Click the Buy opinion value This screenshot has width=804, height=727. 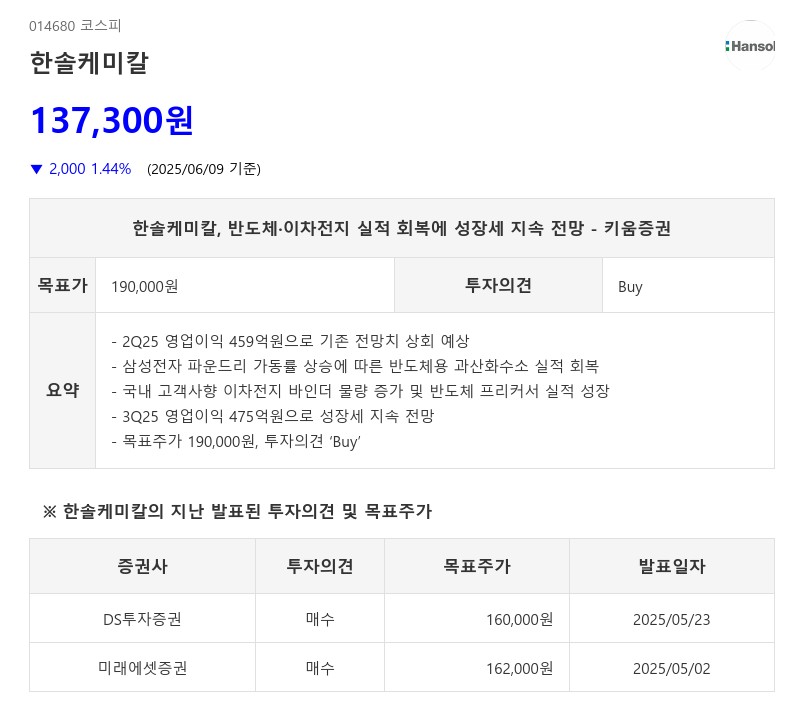(630, 287)
